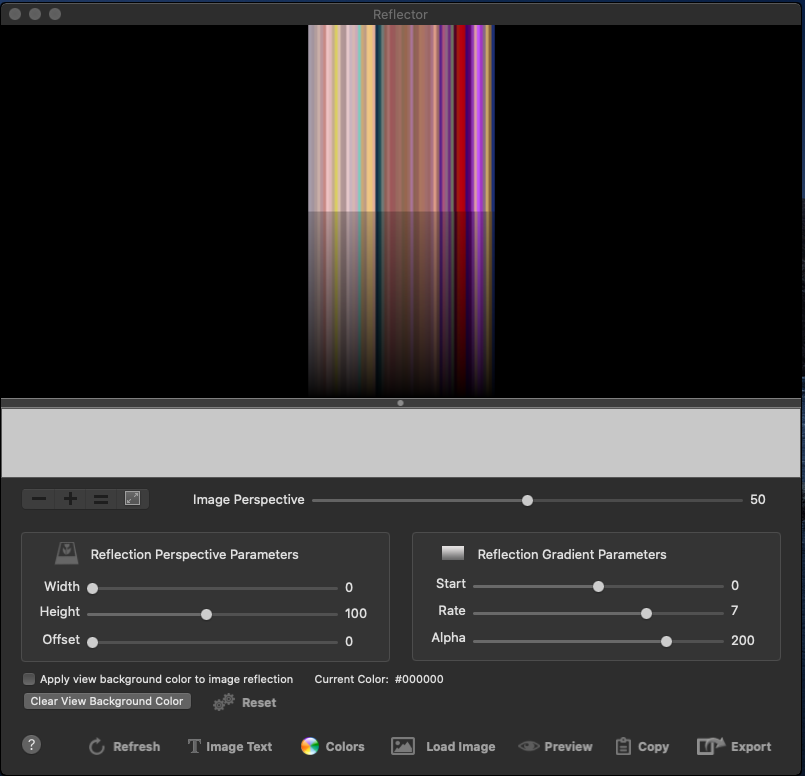Screen dimensions: 805x776
Task: Click the Refresh toolbar button
Action: point(124,746)
